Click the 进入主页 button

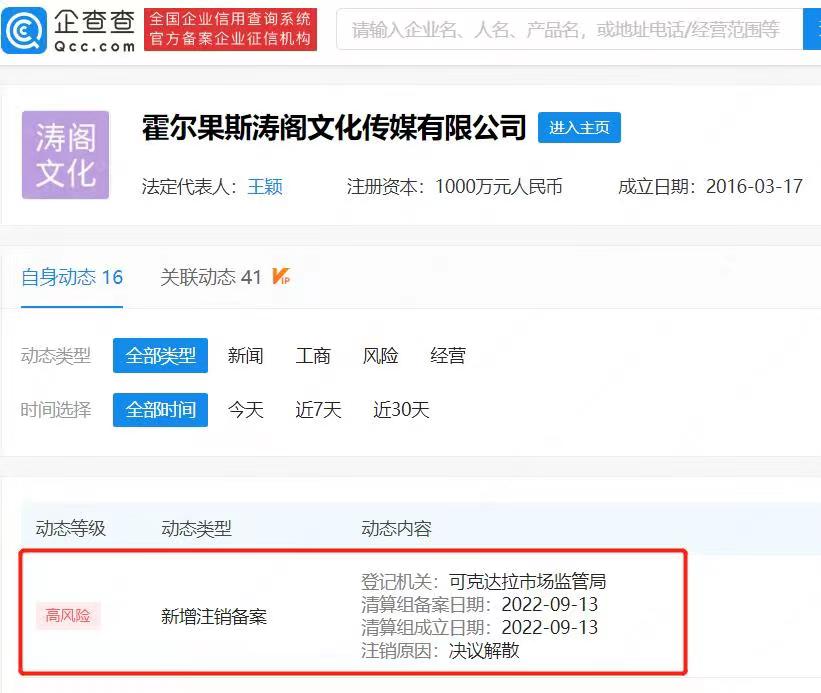pyautogui.click(x=579, y=127)
